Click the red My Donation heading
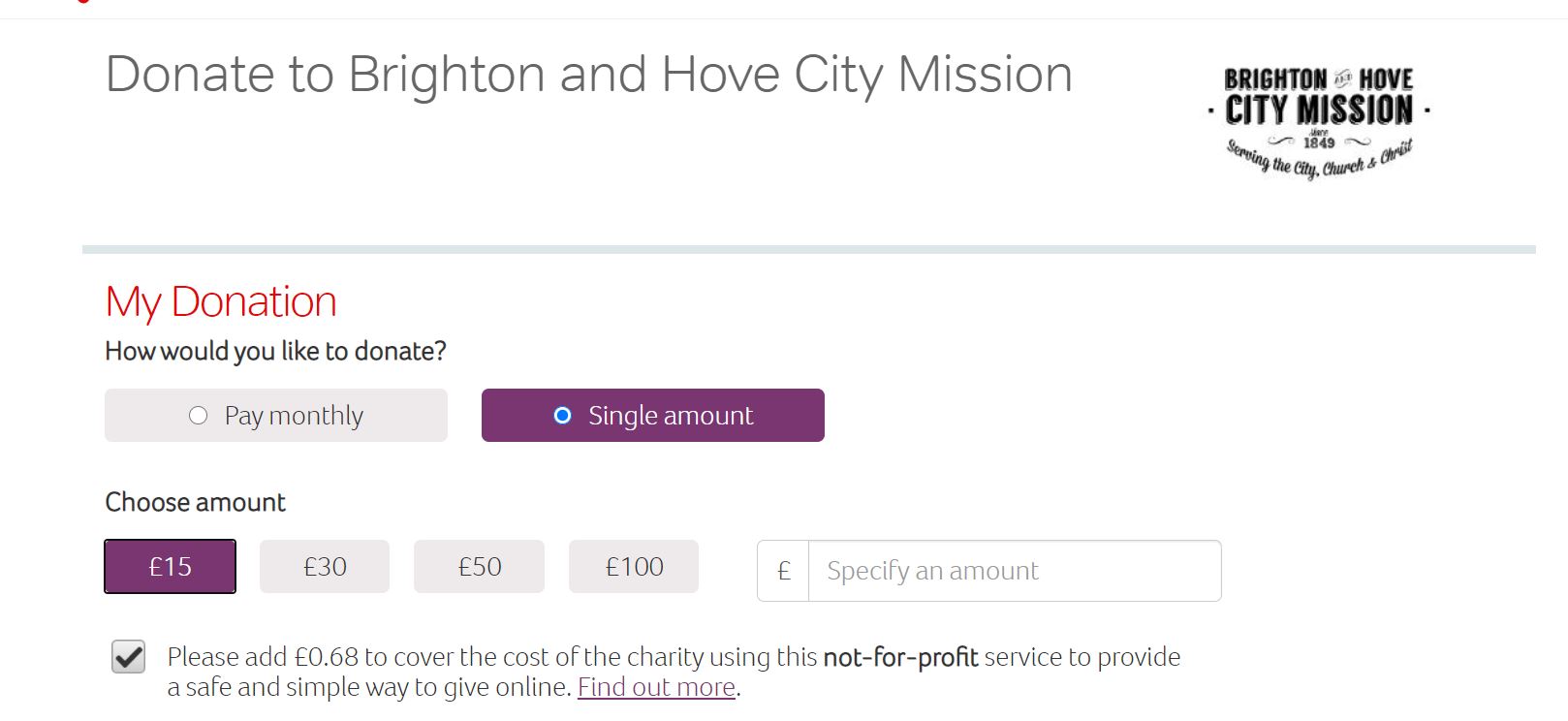 pyautogui.click(x=221, y=301)
